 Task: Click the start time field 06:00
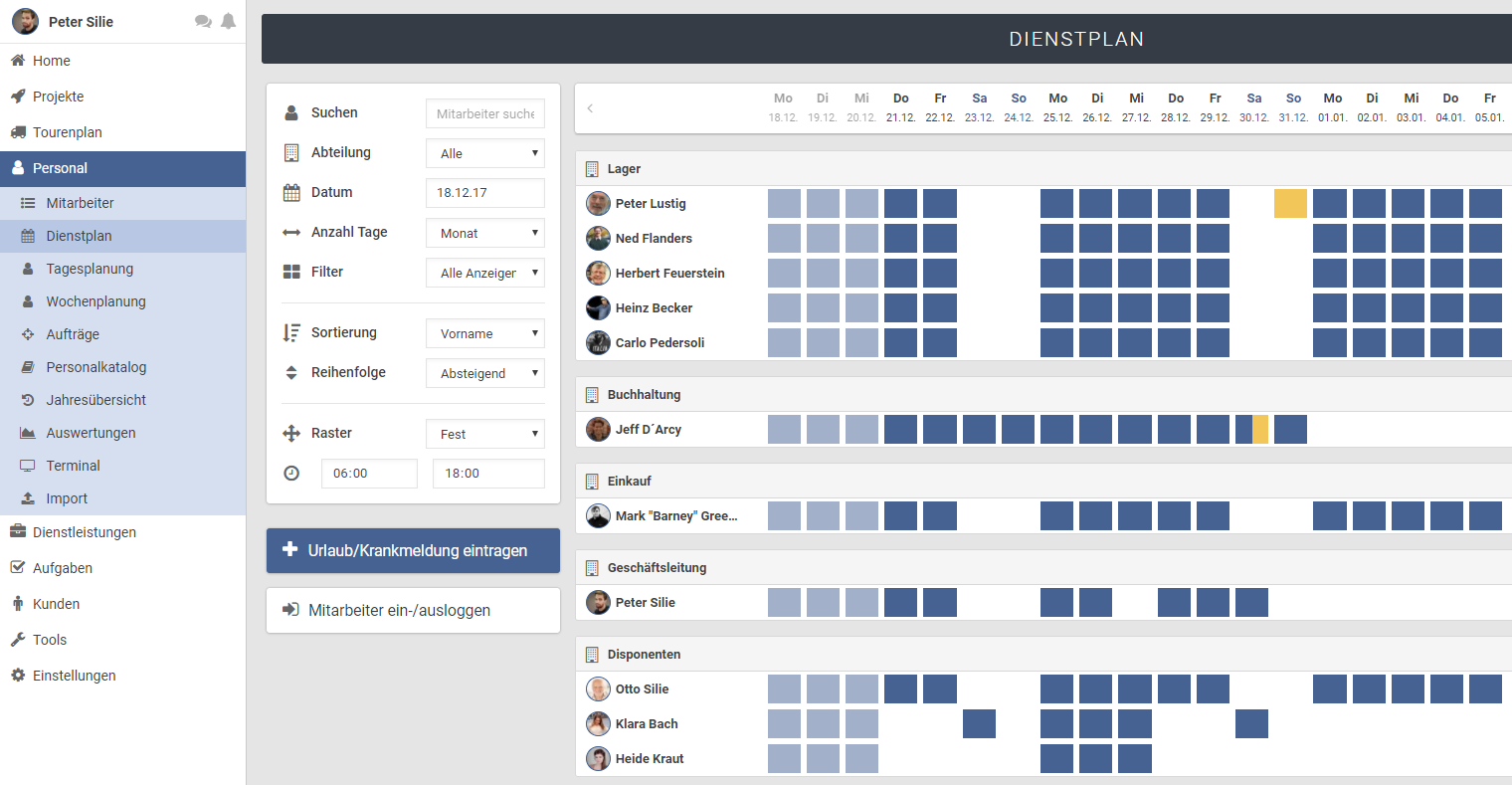[x=369, y=474]
